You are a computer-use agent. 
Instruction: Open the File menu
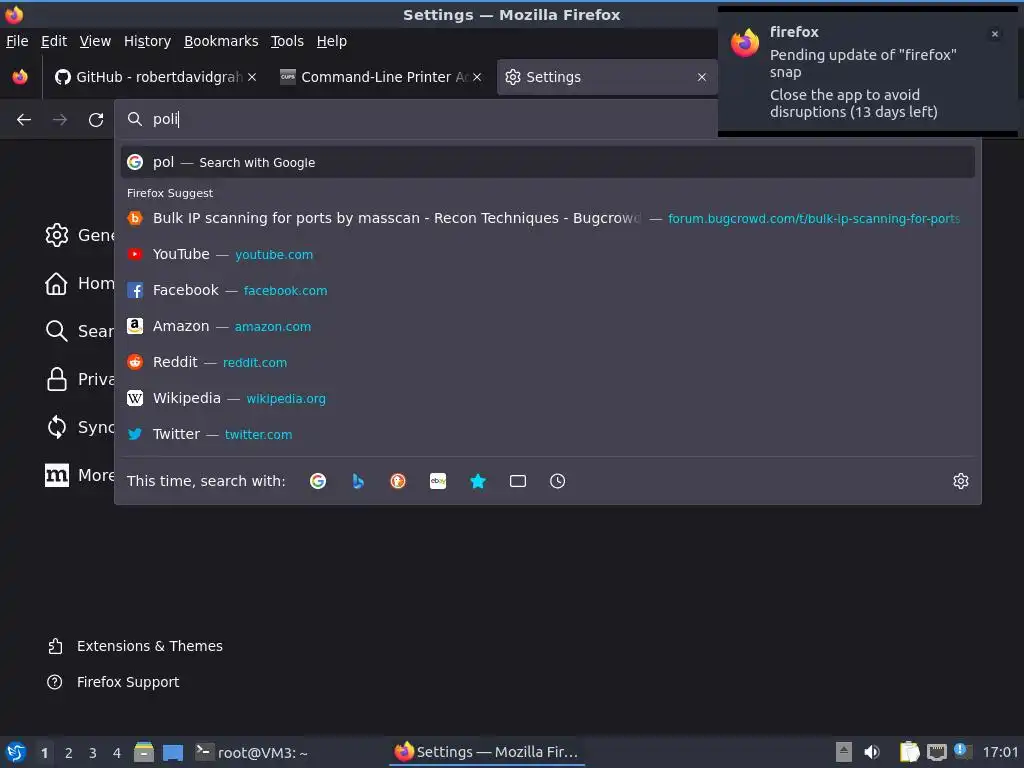17,41
